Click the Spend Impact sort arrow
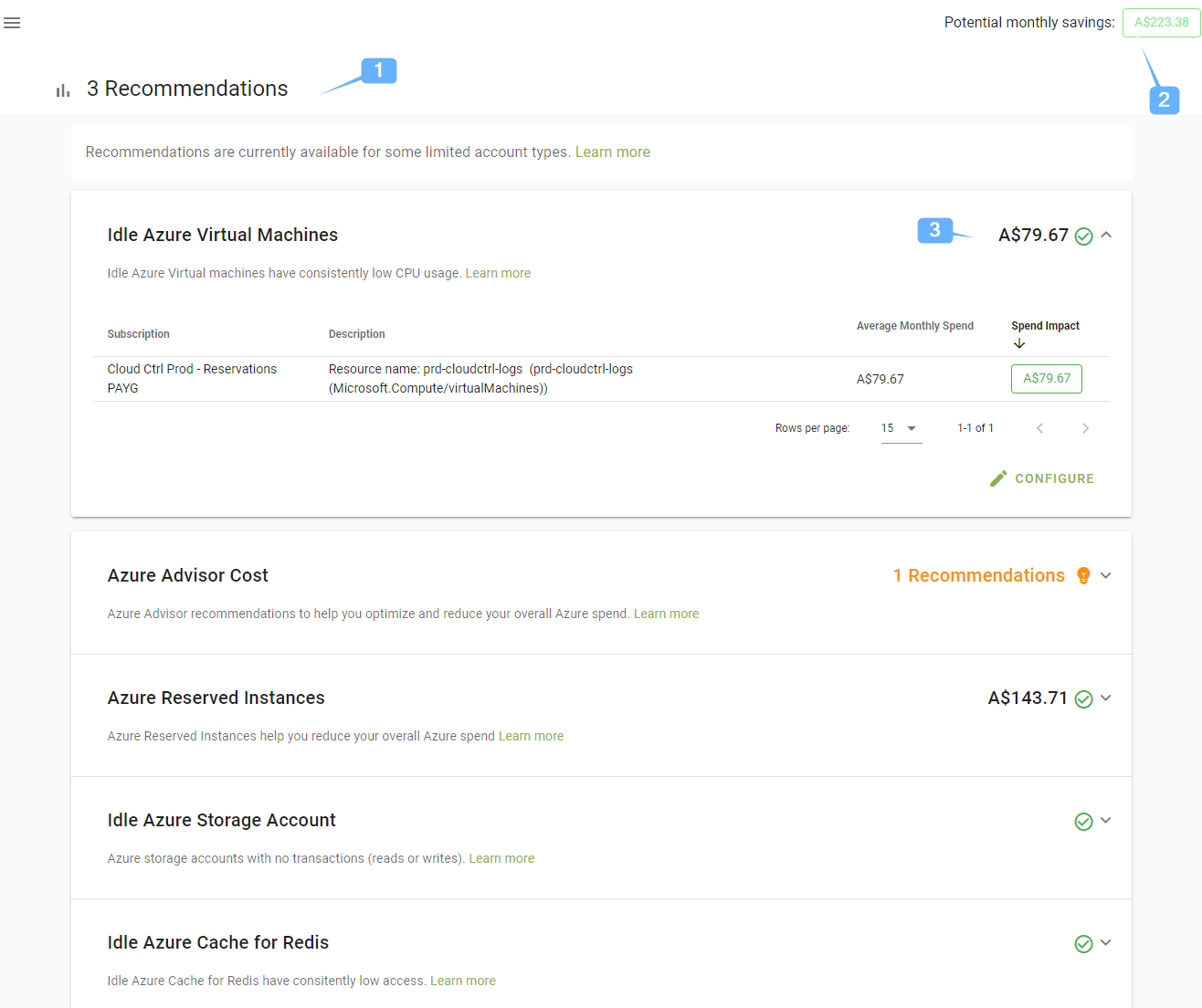The width and height of the screenshot is (1202, 1008). [1019, 342]
